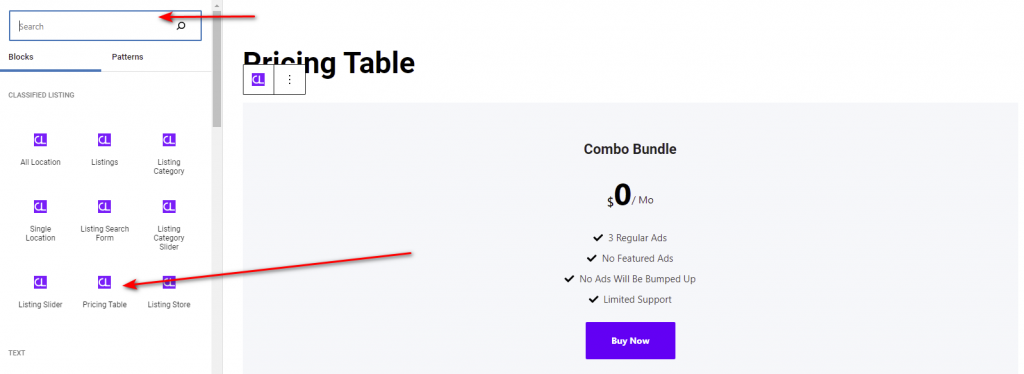Select the Listing Slider block

point(40,292)
